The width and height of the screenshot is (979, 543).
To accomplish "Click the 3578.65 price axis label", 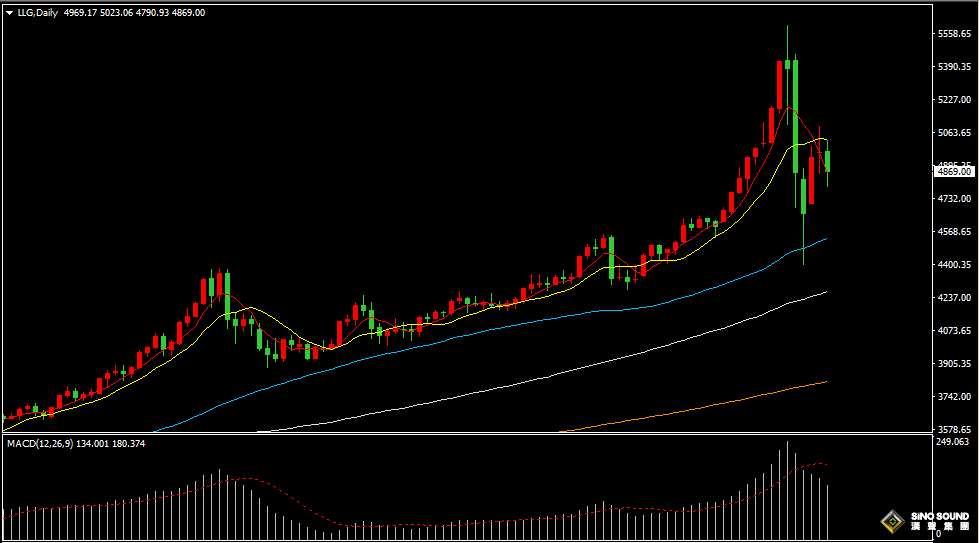I will 955,429.
